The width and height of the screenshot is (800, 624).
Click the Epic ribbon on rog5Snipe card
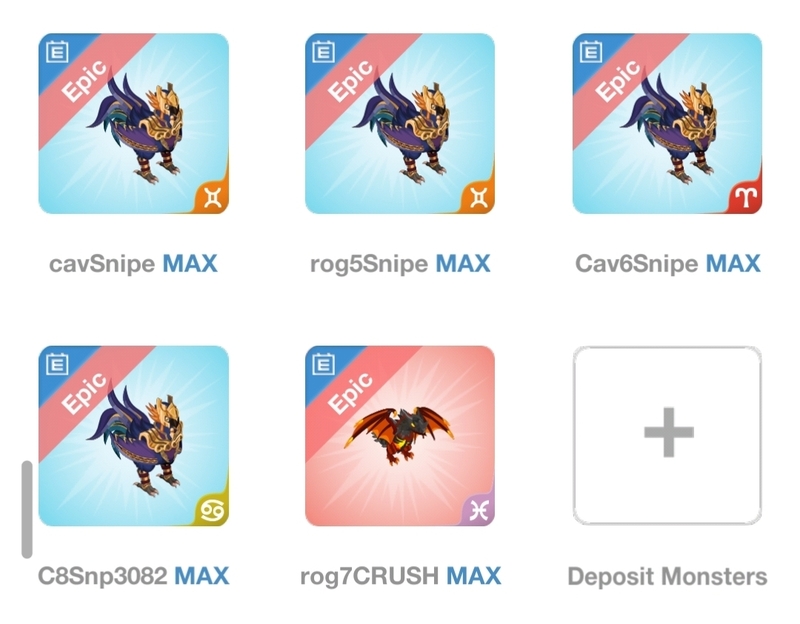click(x=351, y=81)
